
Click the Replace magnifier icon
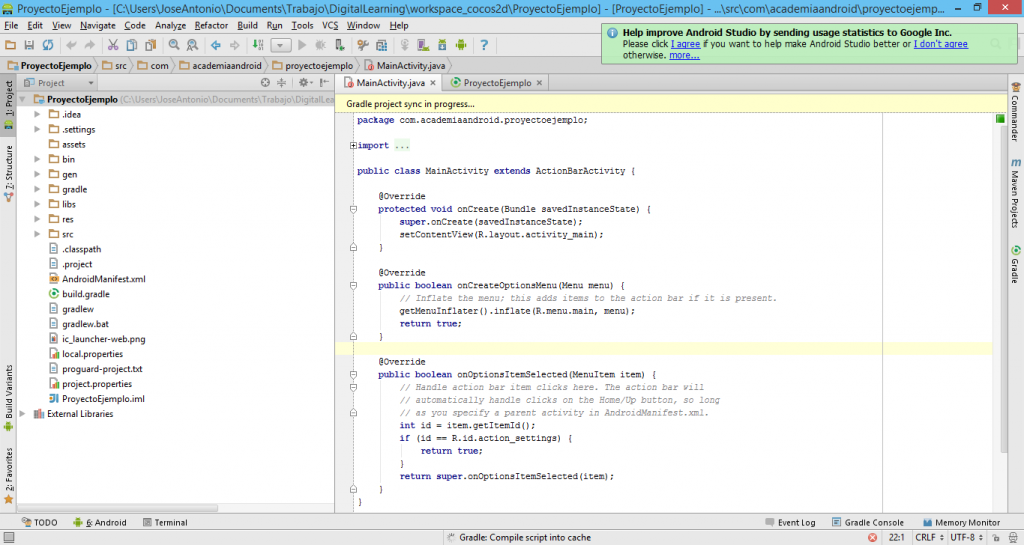(x=193, y=45)
